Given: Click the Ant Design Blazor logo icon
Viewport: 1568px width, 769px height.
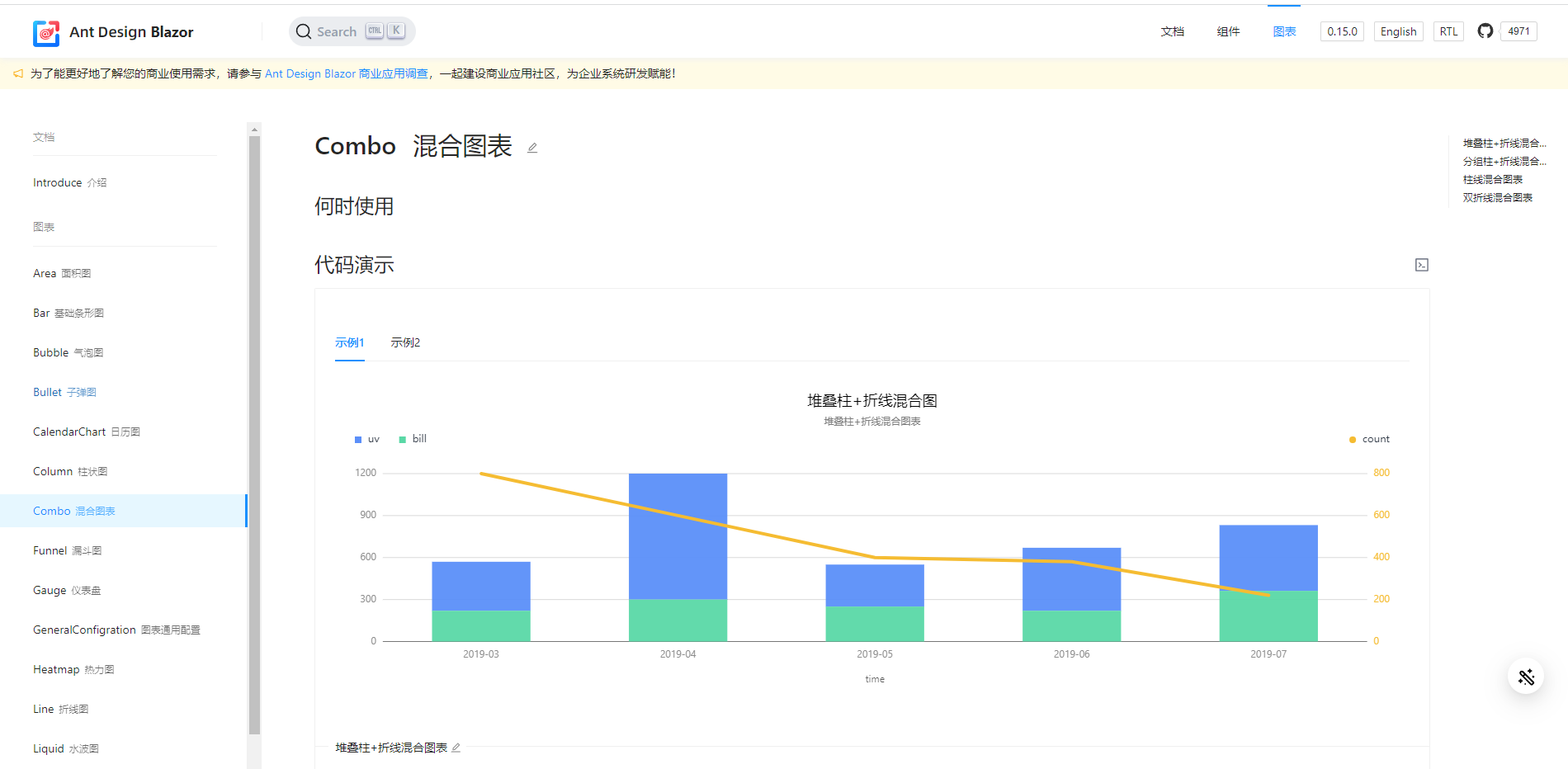Looking at the screenshot, I should point(46,33).
